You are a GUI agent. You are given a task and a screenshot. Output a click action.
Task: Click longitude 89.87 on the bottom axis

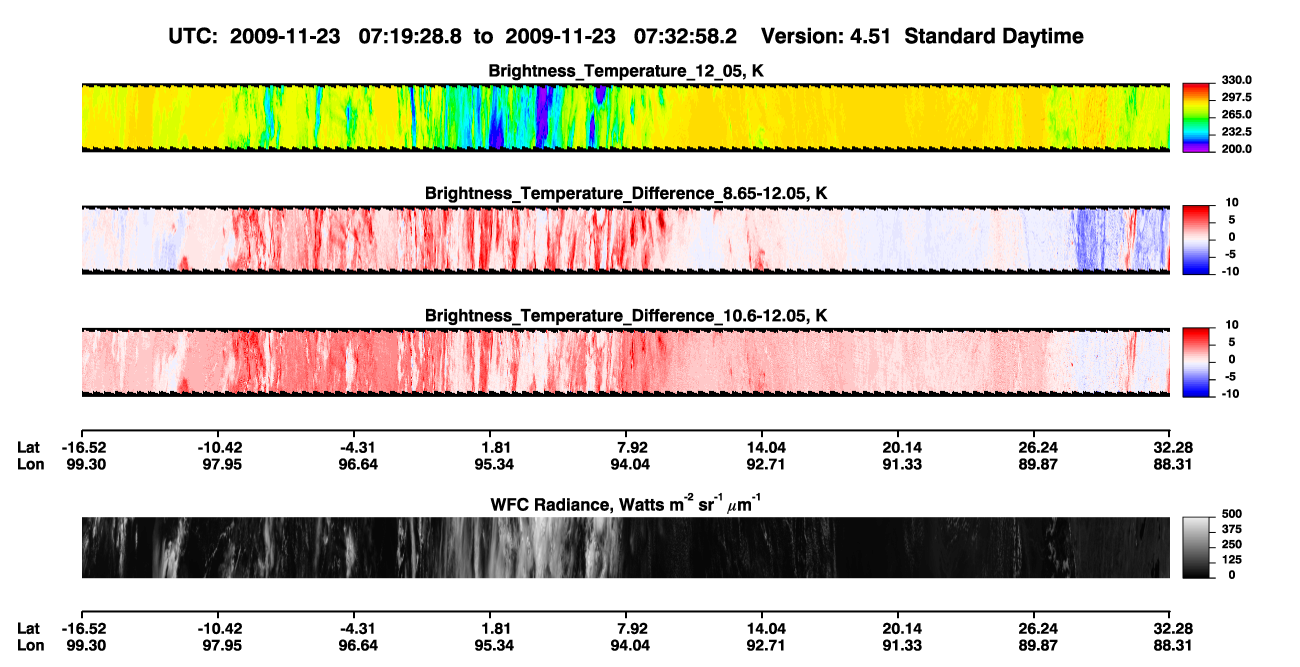coord(1038,645)
